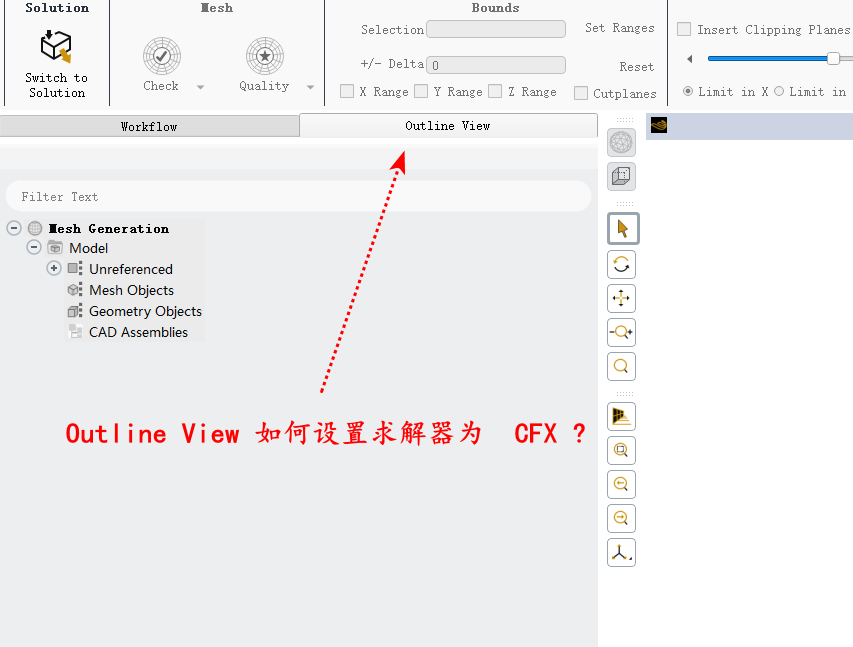Click the clipping plane slider handle

point(833,58)
